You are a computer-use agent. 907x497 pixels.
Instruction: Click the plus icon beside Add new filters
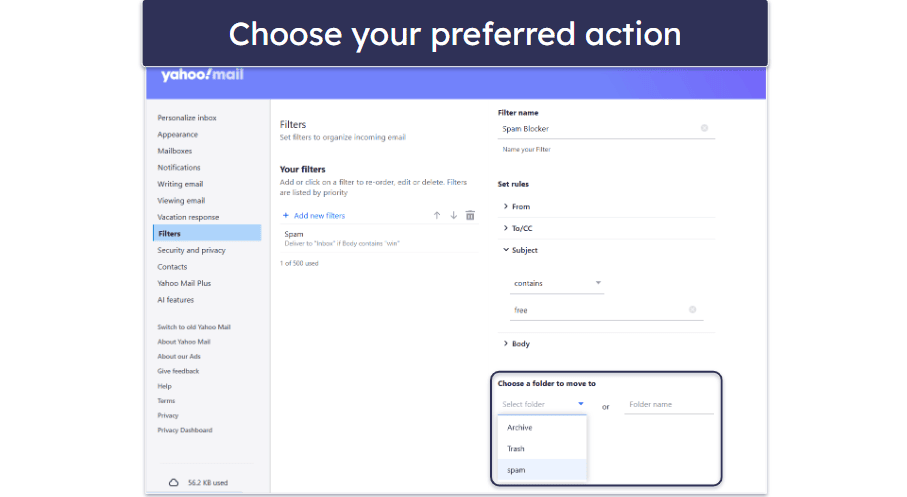click(285, 215)
